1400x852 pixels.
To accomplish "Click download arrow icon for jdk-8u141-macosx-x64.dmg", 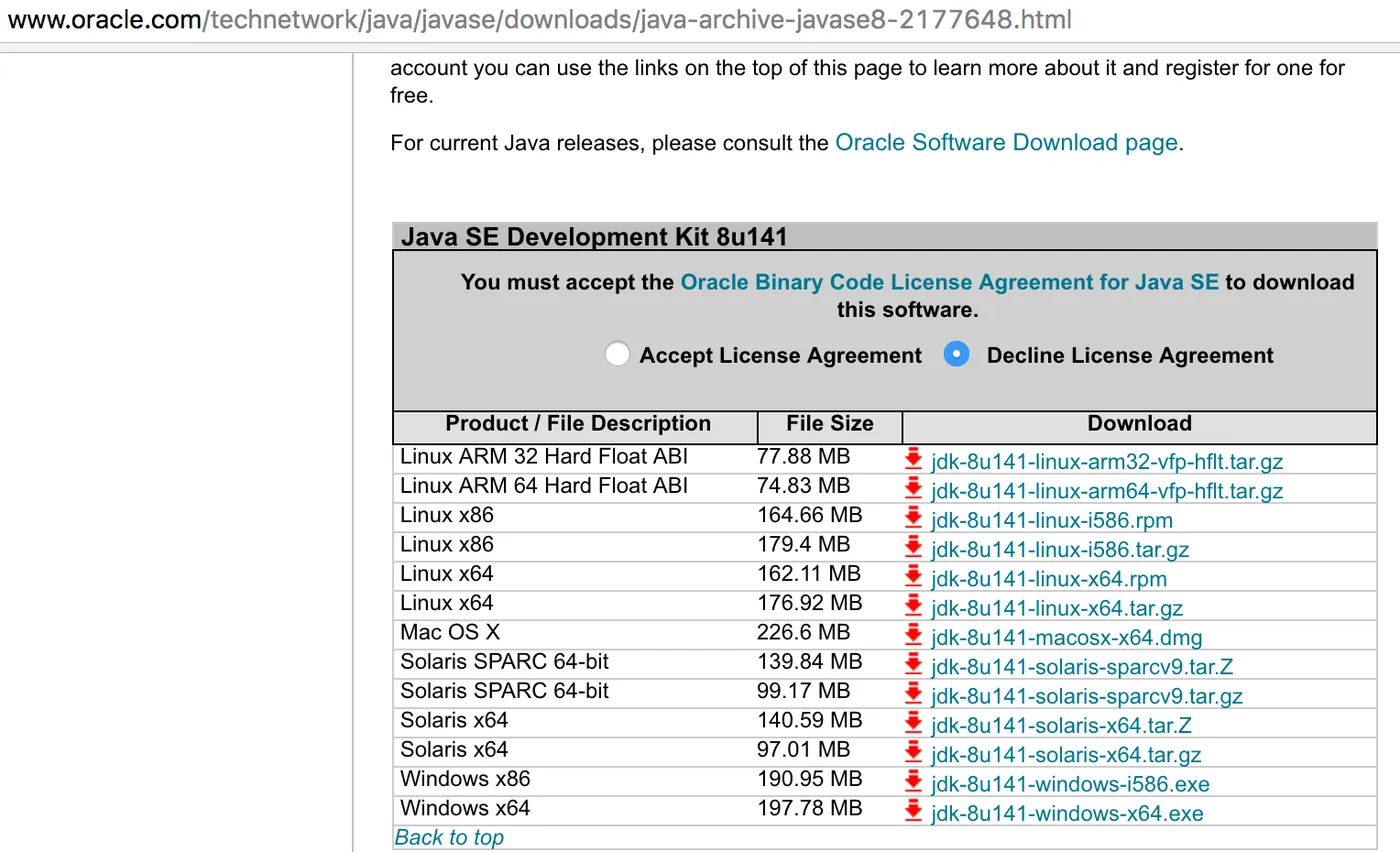I will point(912,635).
